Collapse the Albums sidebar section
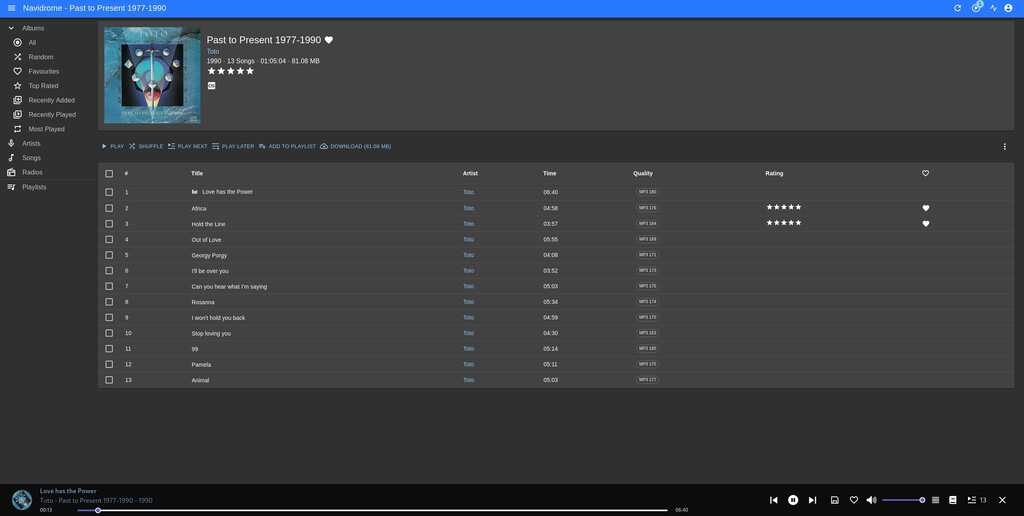This screenshot has width=1024, height=516. (x=12, y=28)
